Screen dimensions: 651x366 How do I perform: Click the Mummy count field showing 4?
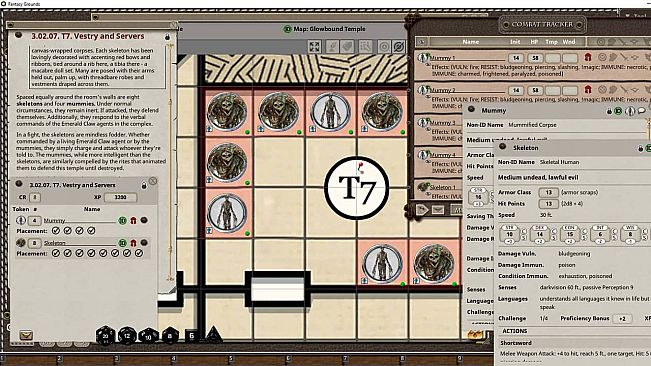(x=34, y=220)
